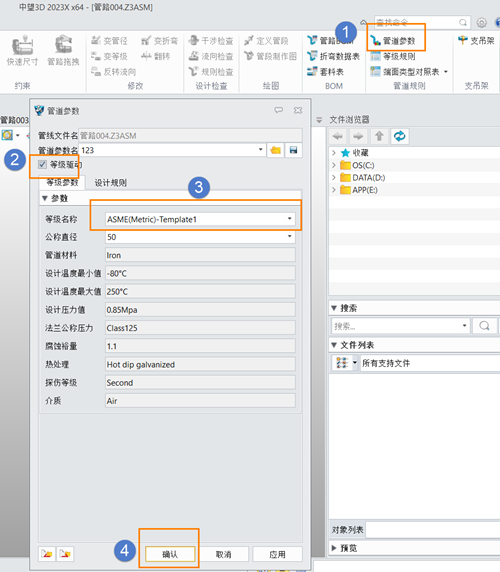Click the up-directory arrow in file browser
The width and height of the screenshot is (500, 572).
coord(379,136)
